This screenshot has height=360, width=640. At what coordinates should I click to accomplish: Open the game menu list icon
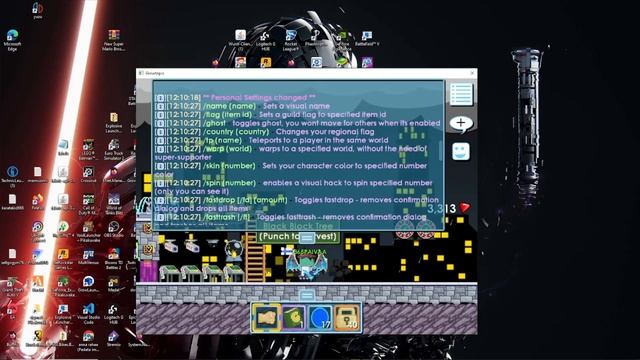(x=461, y=95)
